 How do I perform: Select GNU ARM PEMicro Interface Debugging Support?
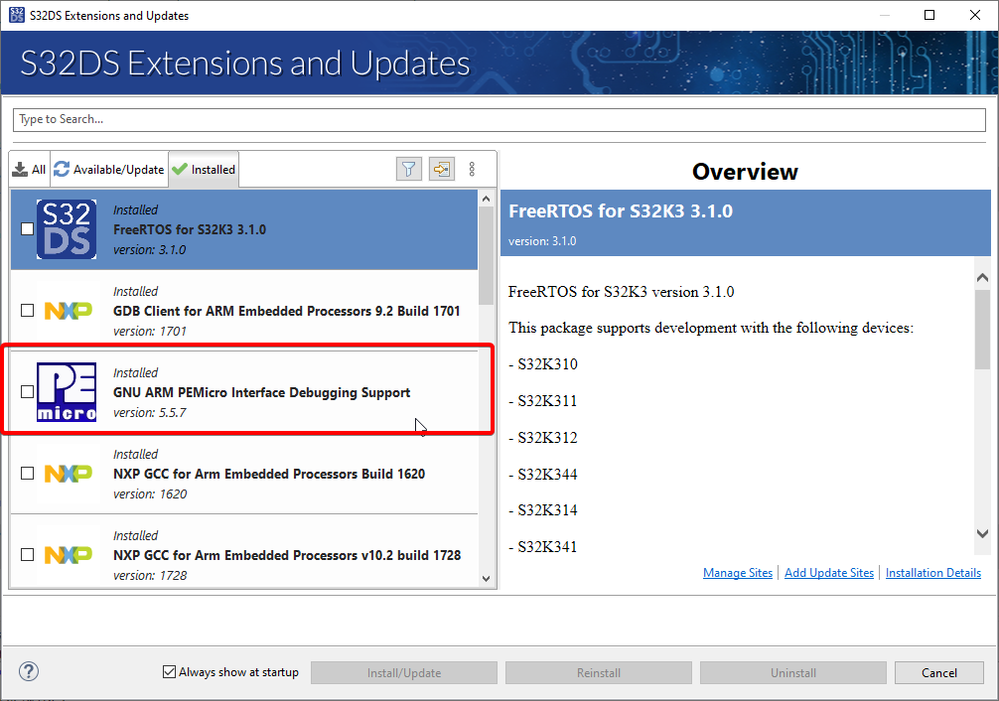(244, 392)
